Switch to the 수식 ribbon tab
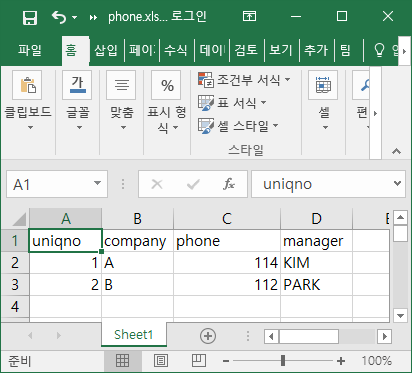The height and width of the screenshot is (373, 412). (x=176, y=50)
